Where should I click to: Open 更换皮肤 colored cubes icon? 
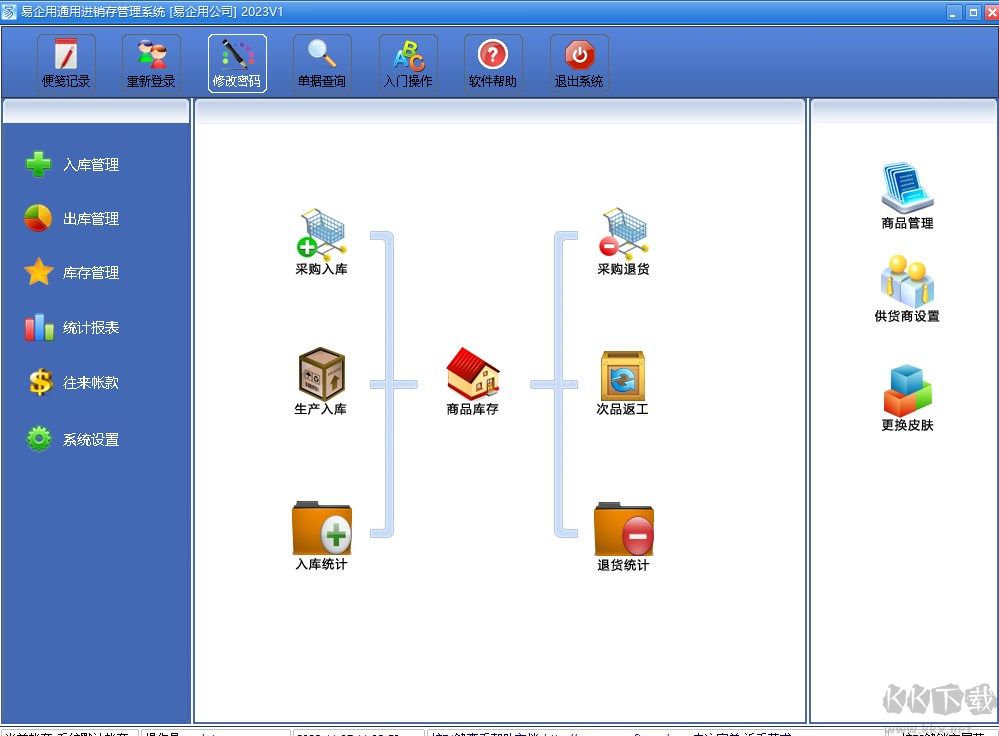coord(907,398)
